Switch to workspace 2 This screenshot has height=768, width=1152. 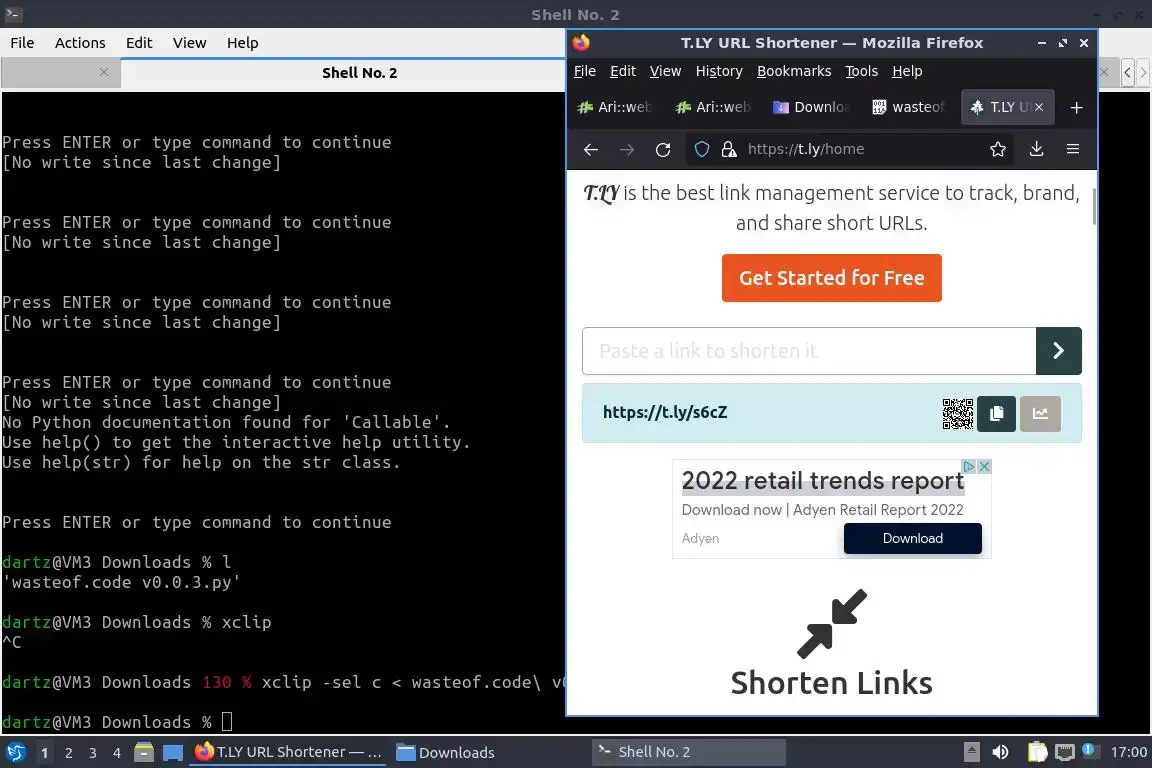pos(68,753)
